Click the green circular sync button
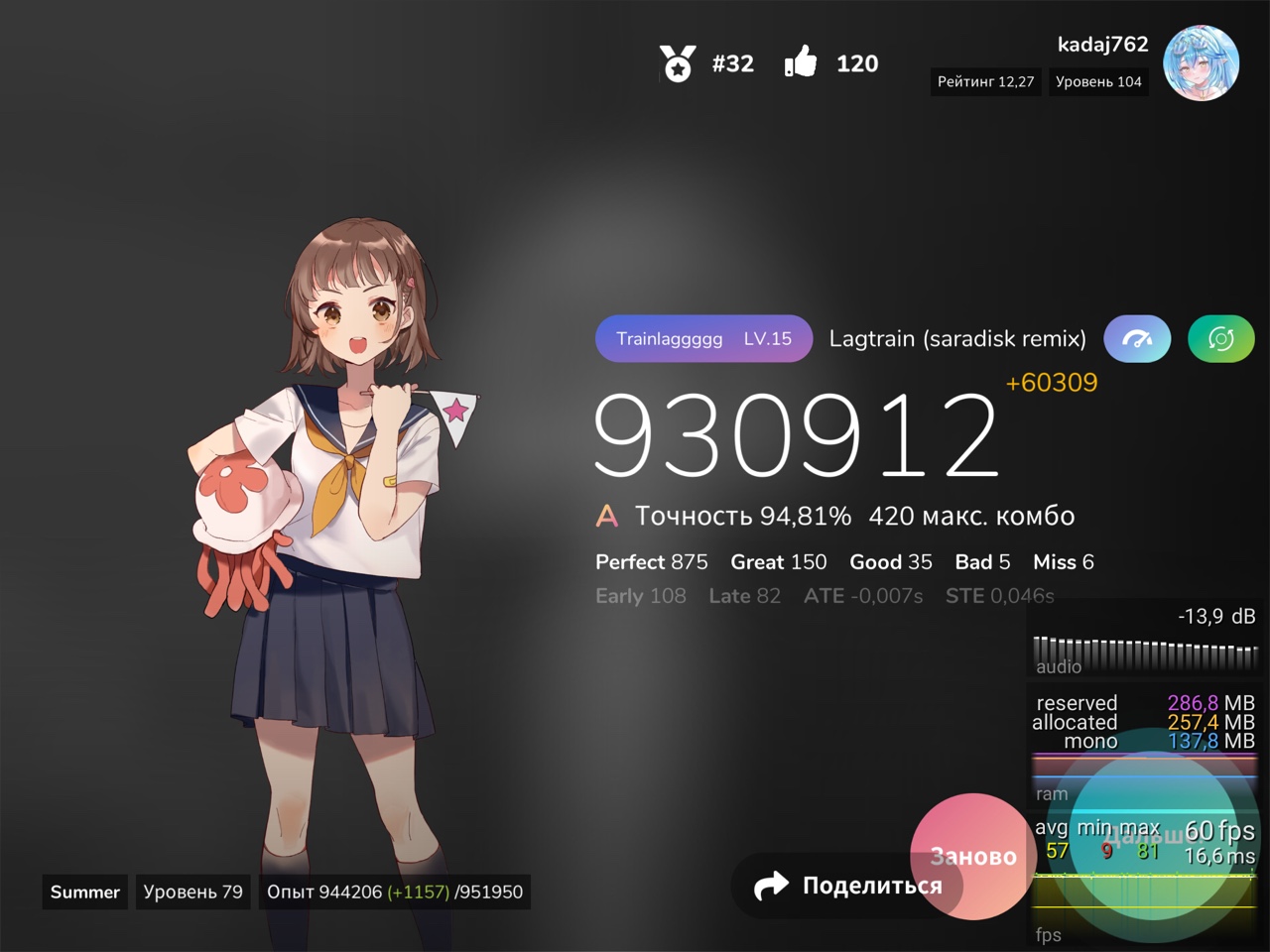The width and height of the screenshot is (1270, 952). click(1220, 339)
